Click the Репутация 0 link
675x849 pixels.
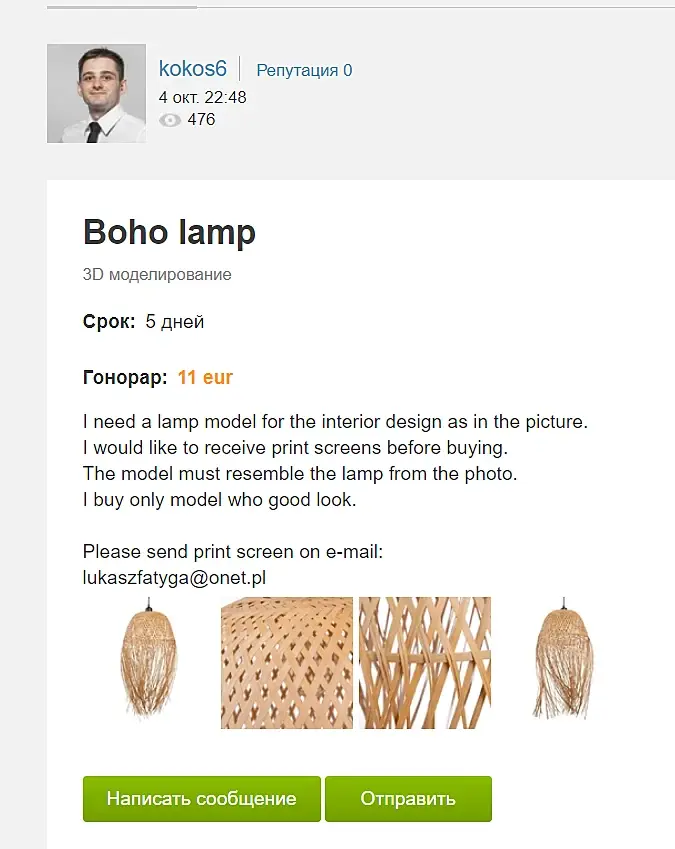(x=304, y=70)
